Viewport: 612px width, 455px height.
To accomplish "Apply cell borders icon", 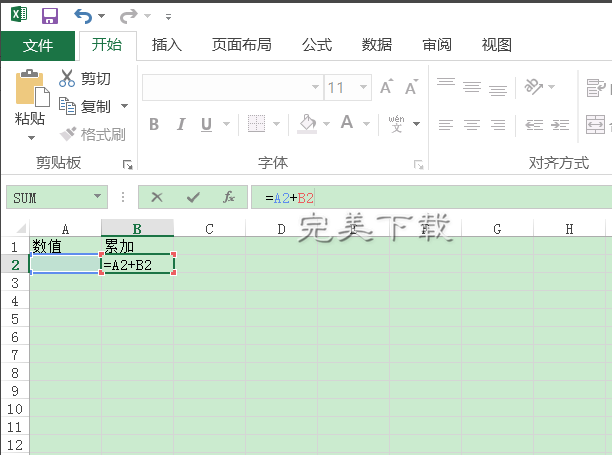I will (256, 124).
